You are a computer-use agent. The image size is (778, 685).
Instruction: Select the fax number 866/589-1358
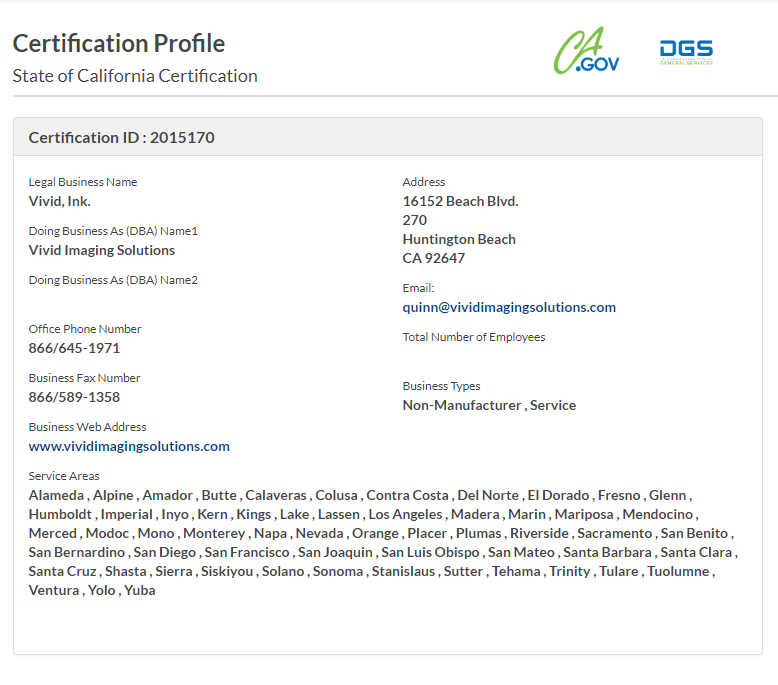[74, 397]
